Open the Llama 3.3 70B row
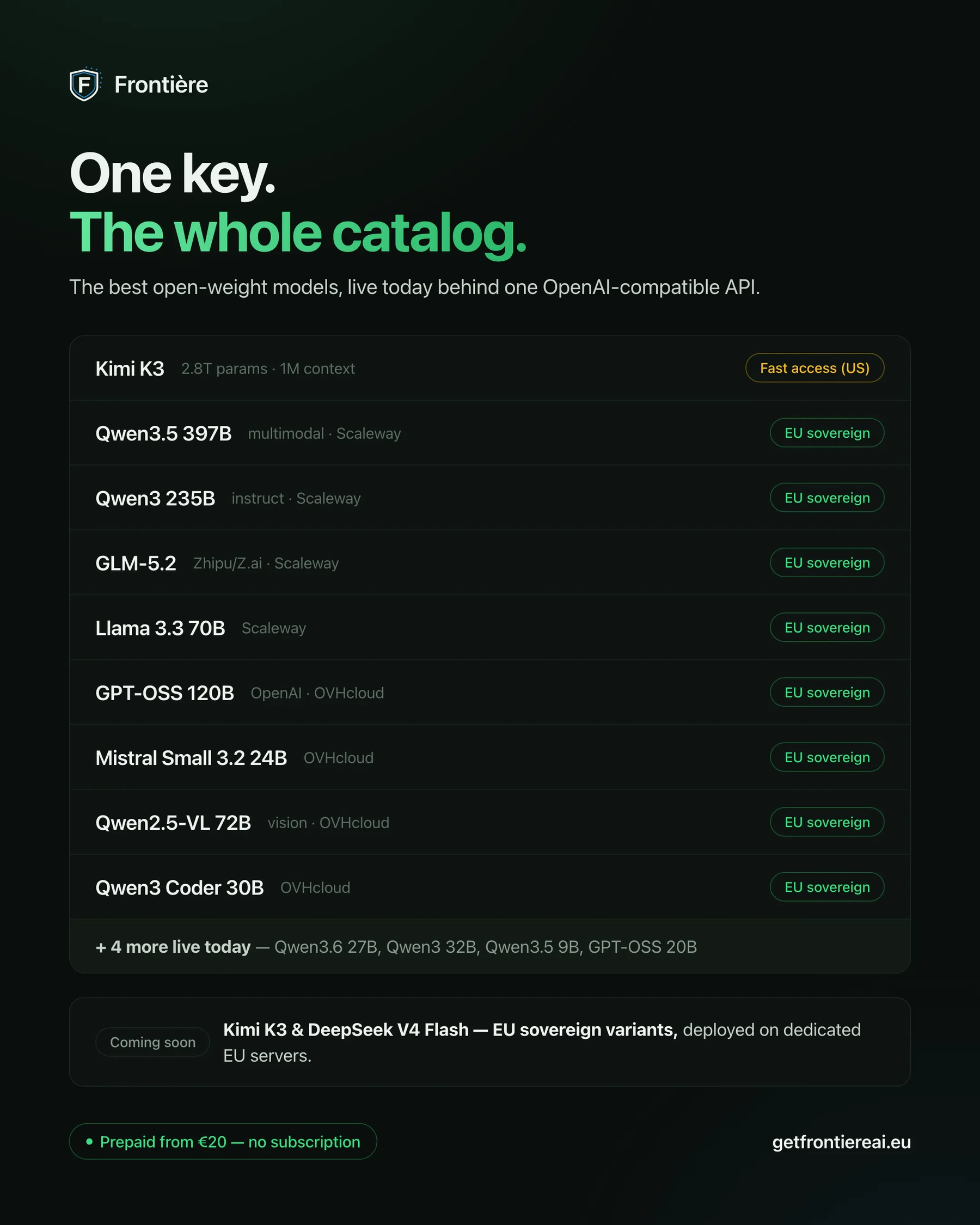The width and height of the screenshot is (980, 1225). point(489,627)
